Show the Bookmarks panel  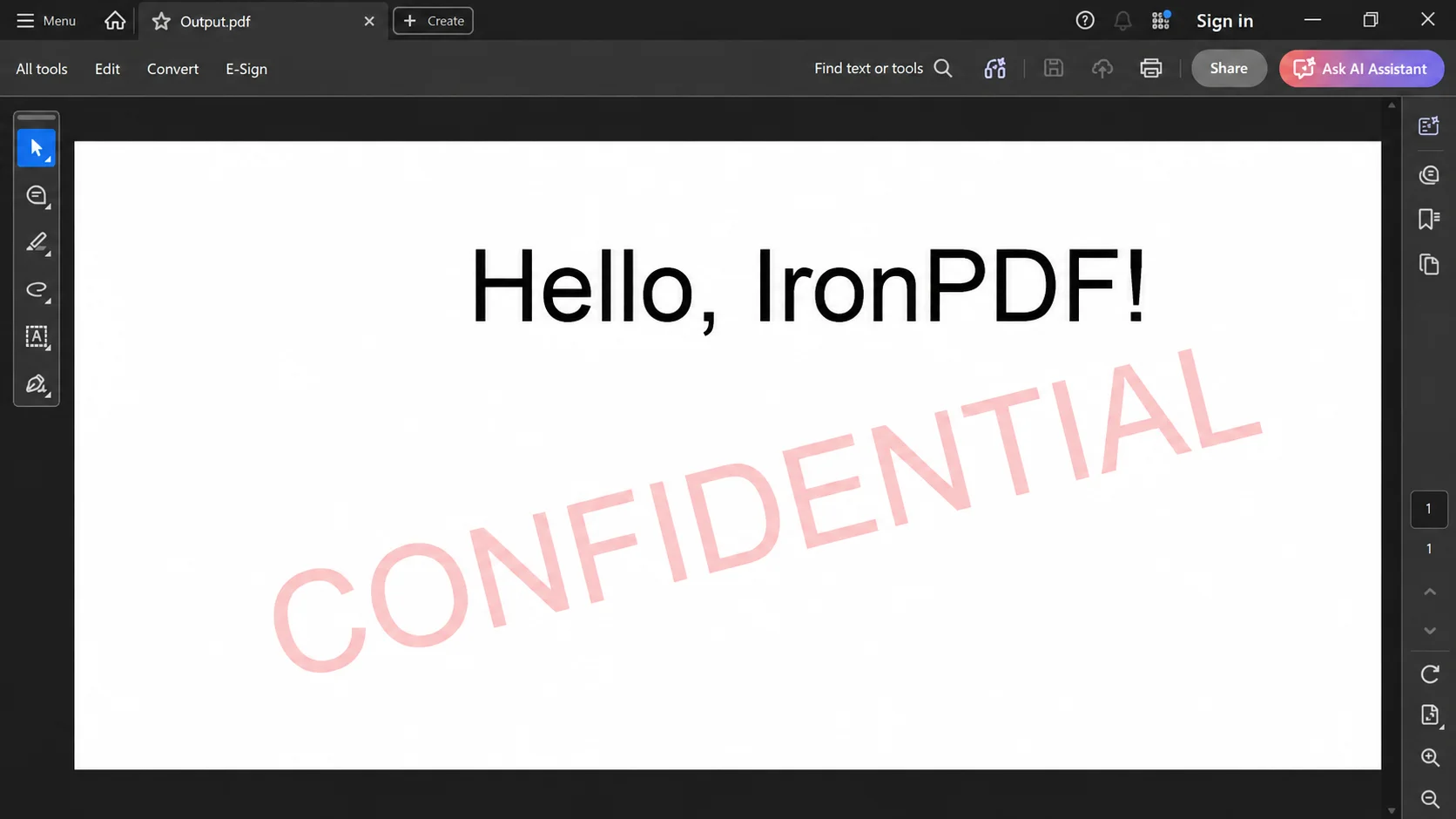point(1429,219)
